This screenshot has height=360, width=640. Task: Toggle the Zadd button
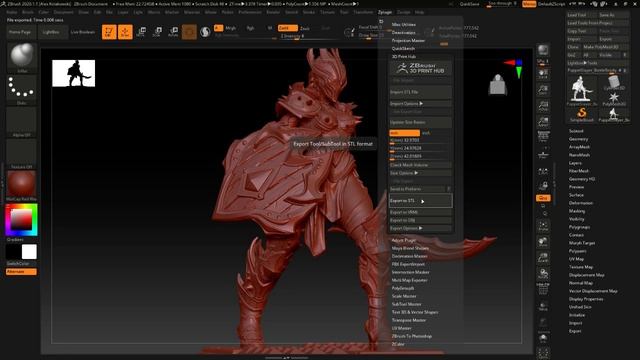(287, 28)
